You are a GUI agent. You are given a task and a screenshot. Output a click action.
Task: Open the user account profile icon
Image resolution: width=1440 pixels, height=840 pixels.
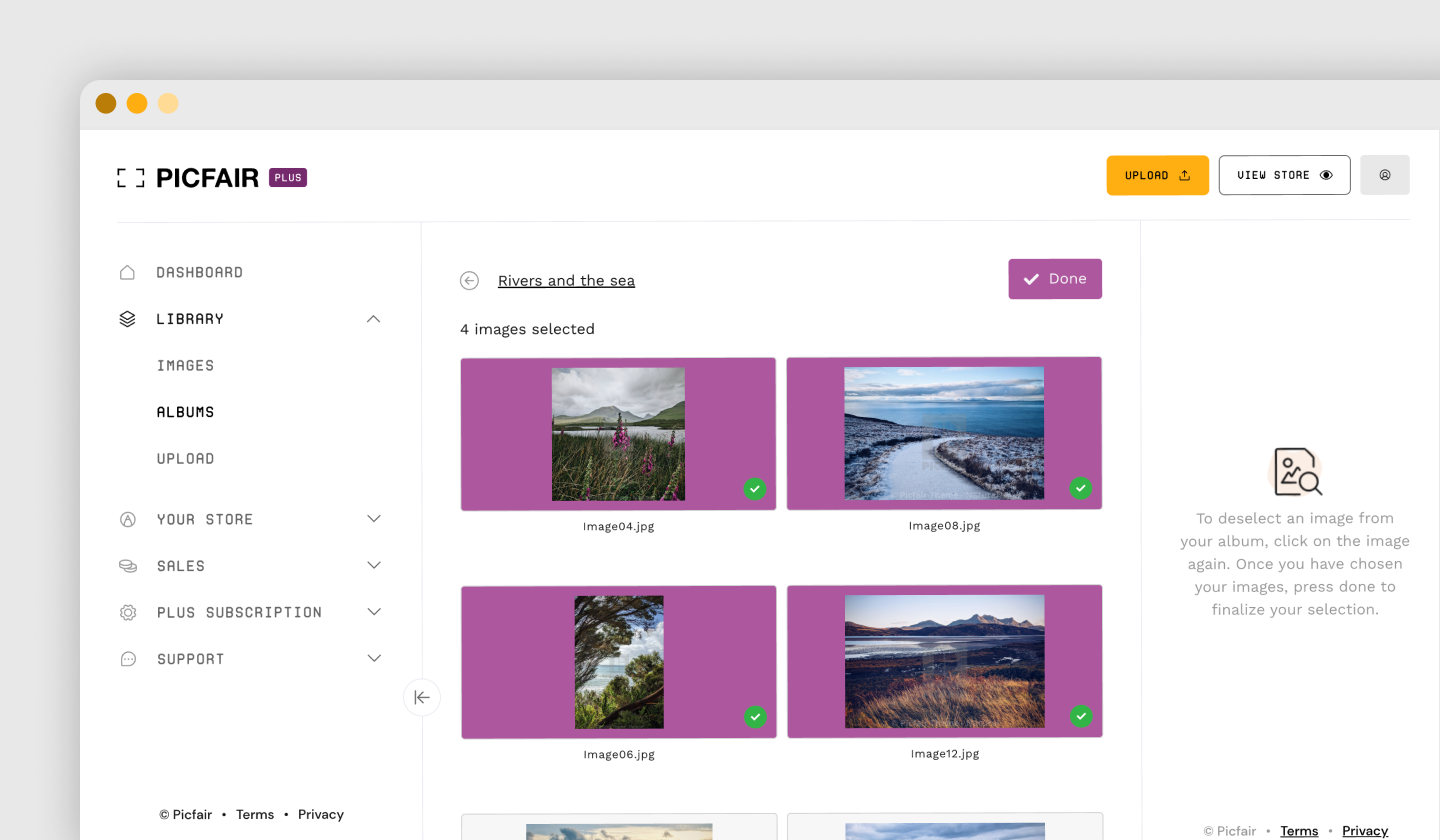coord(1385,175)
